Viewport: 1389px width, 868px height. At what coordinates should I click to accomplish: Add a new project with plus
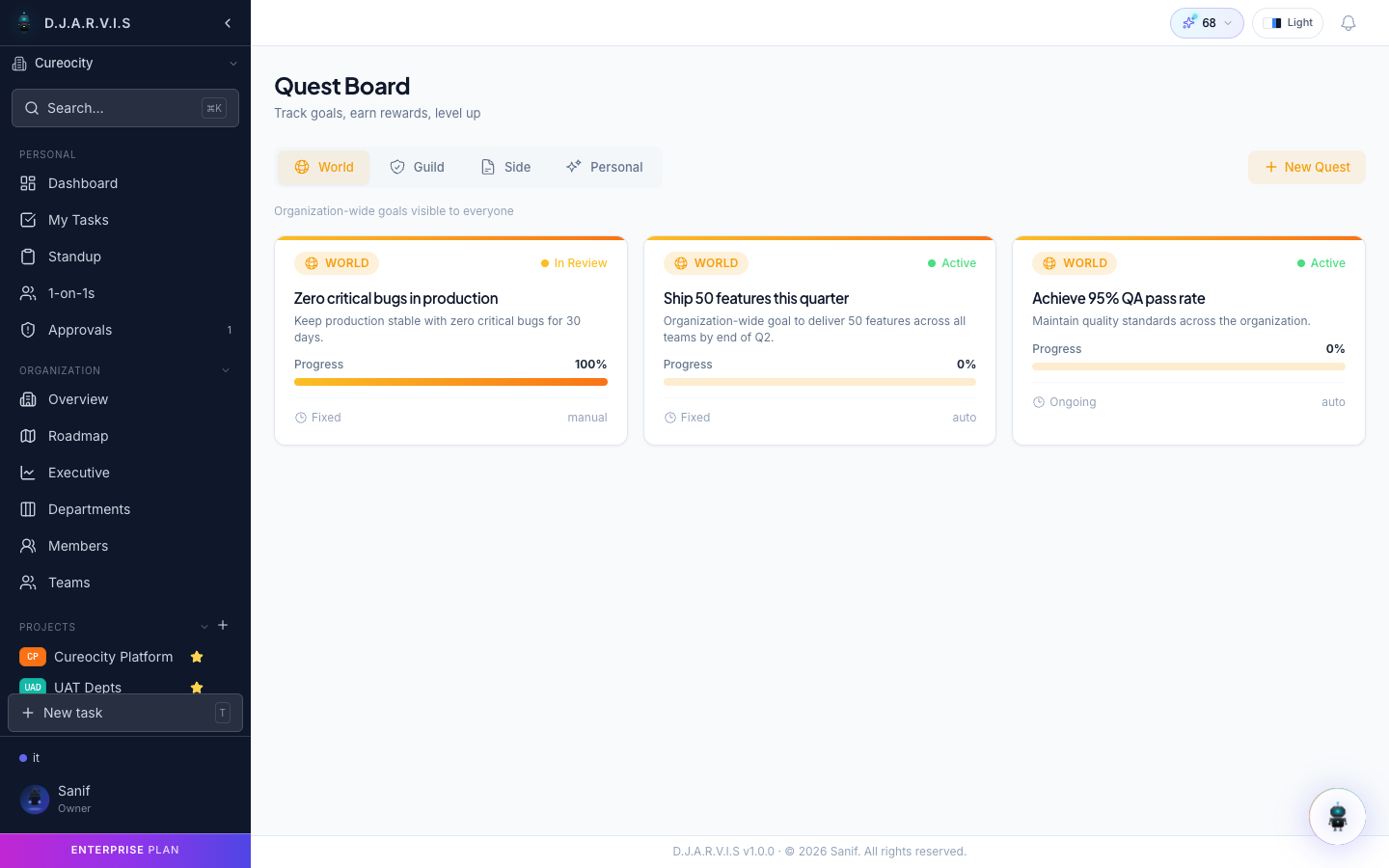223,625
